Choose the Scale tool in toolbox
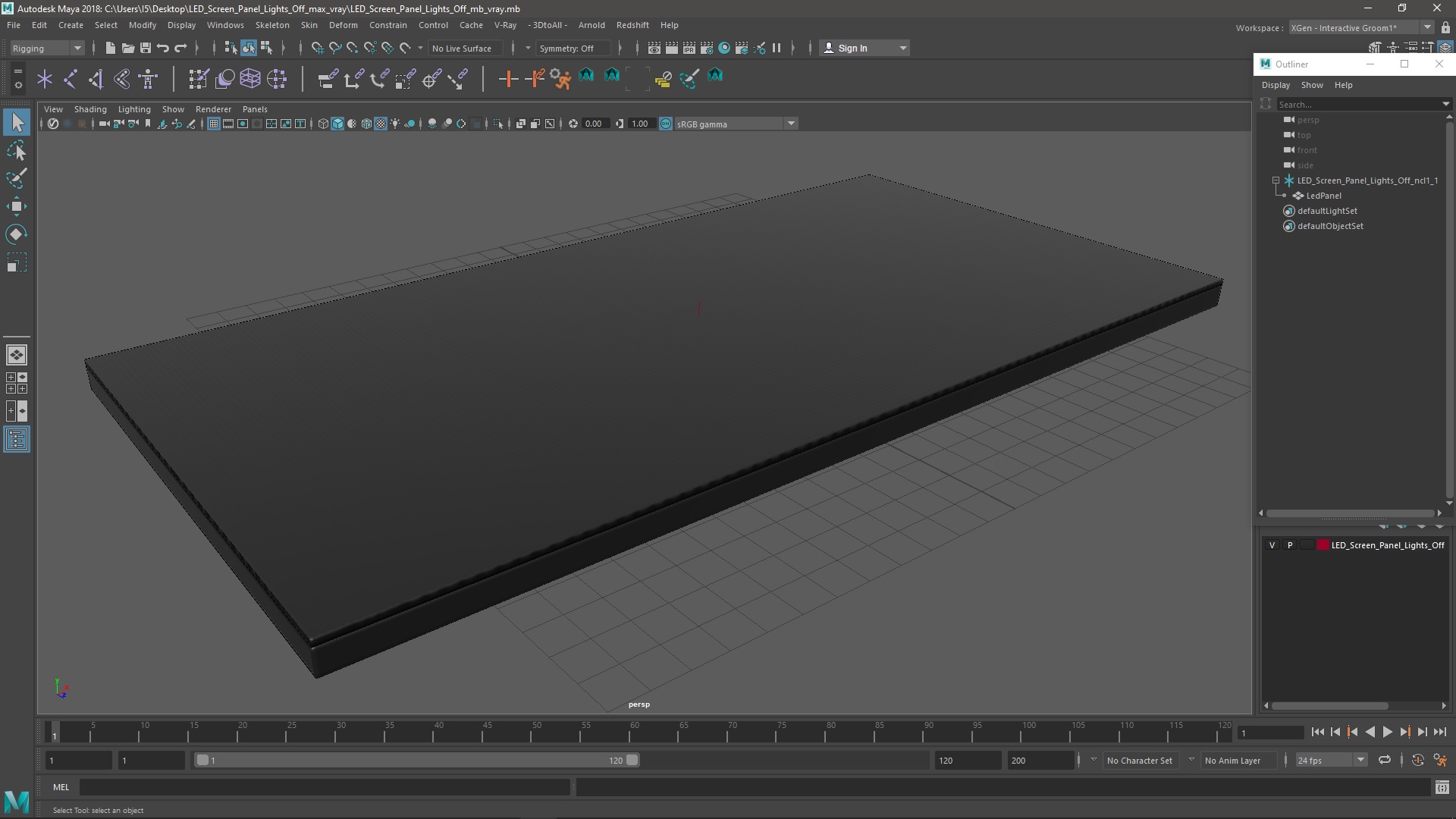The image size is (1456, 819). point(17,263)
